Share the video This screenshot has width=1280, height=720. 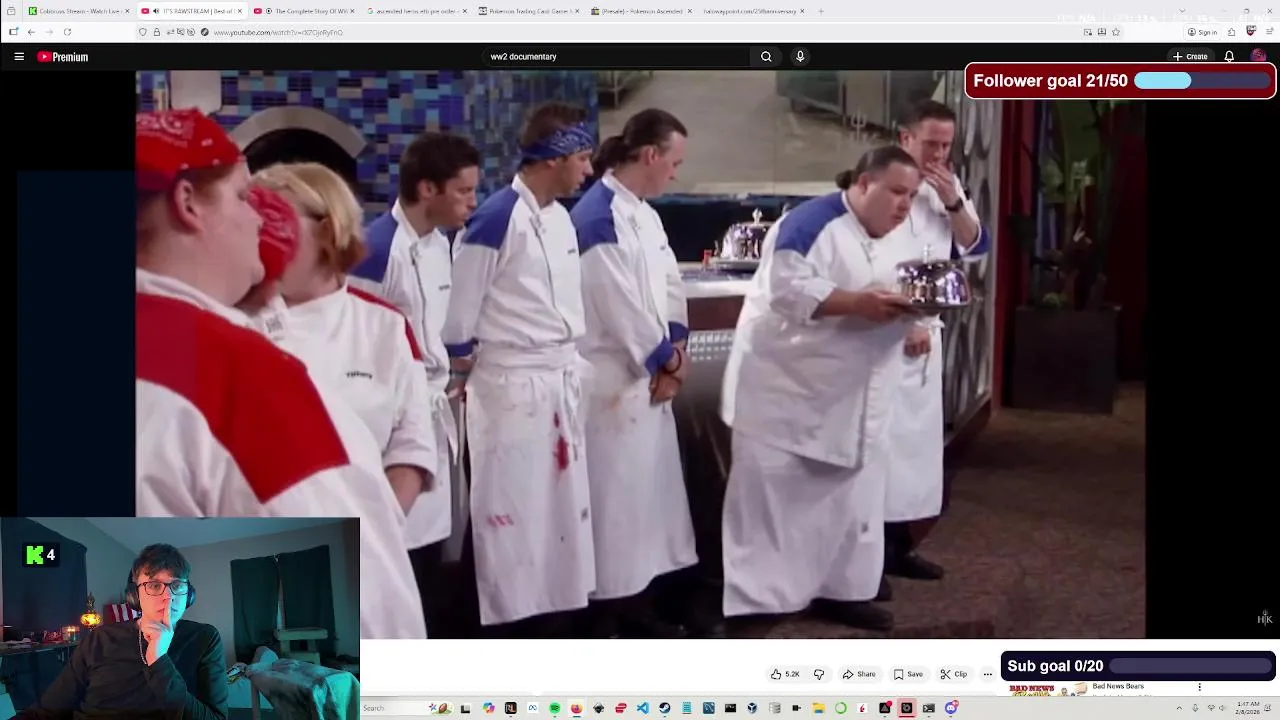click(859, 674)
